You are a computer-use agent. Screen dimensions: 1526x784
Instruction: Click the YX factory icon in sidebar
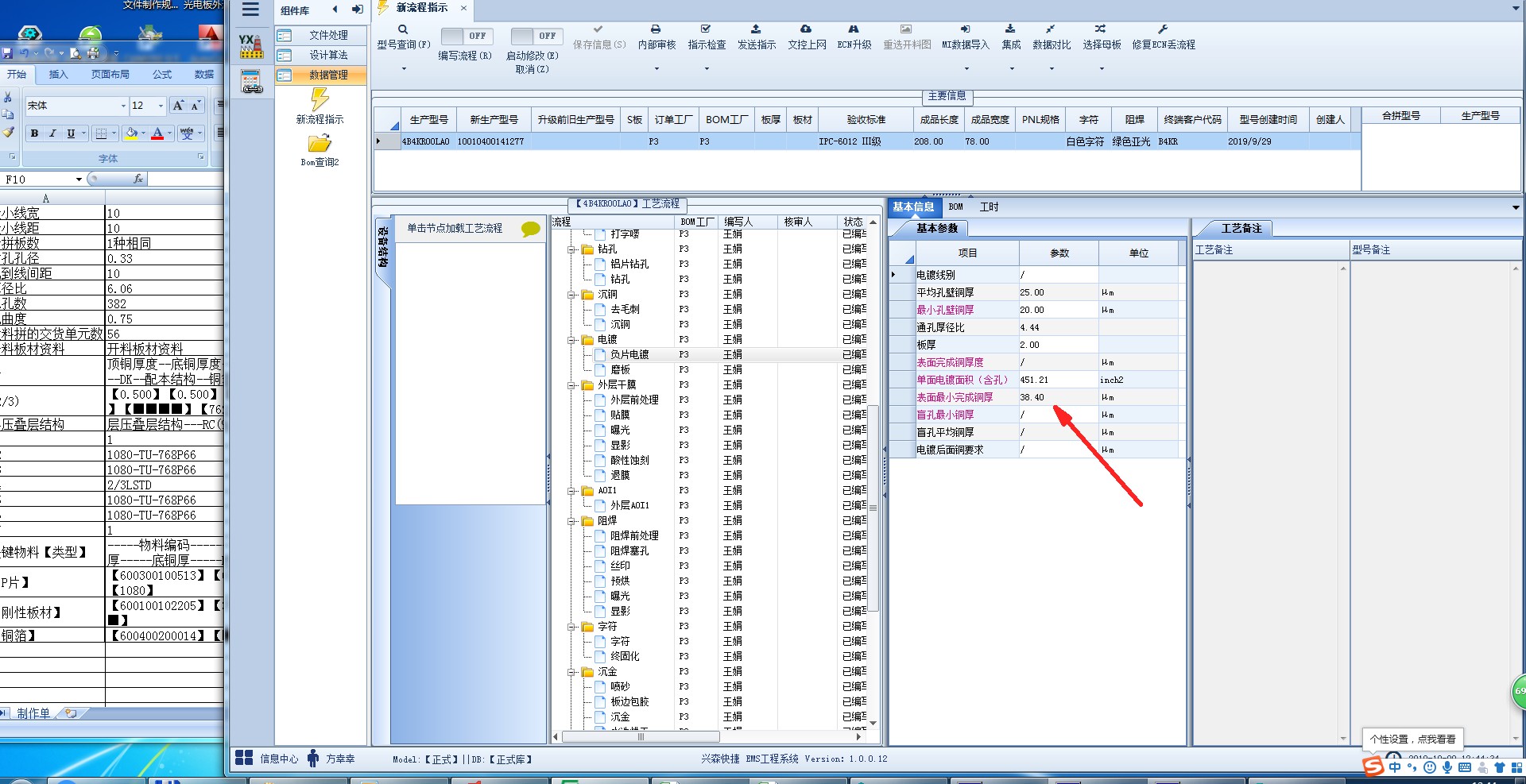[x=251, y=46]
